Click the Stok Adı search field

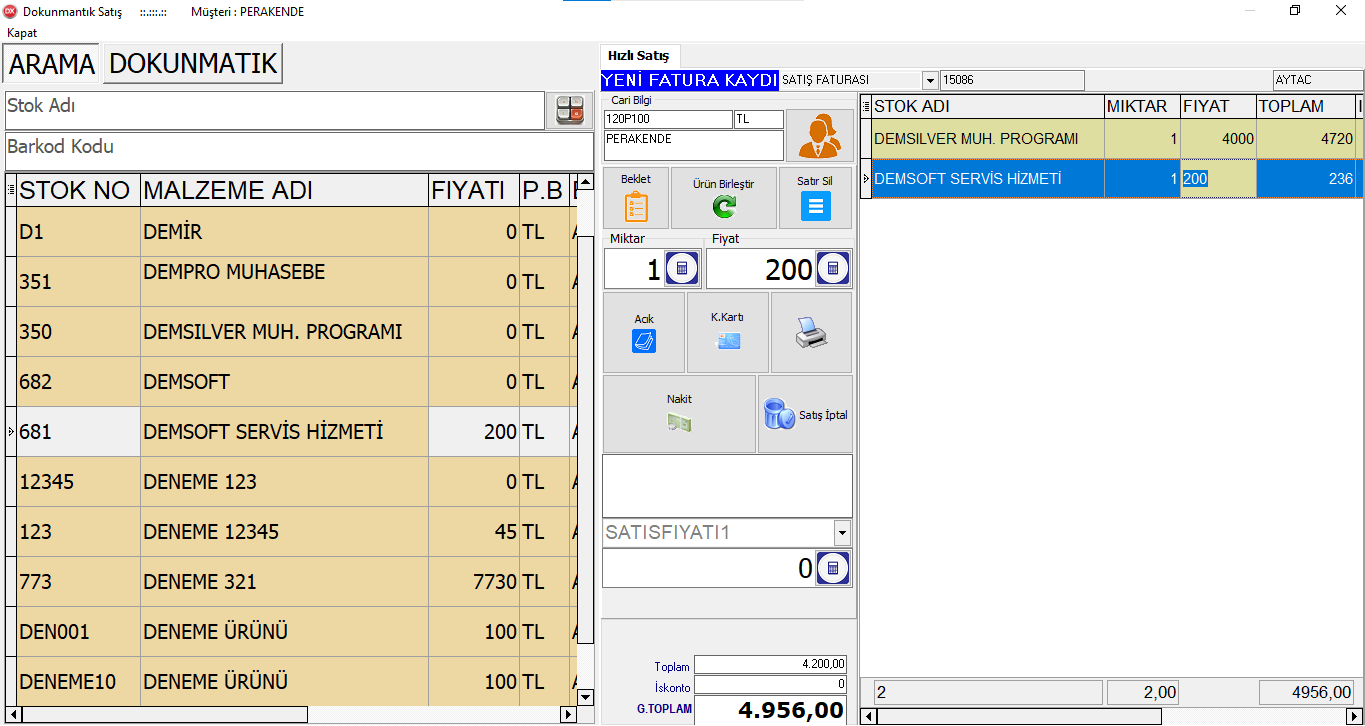tap(274, 110)
